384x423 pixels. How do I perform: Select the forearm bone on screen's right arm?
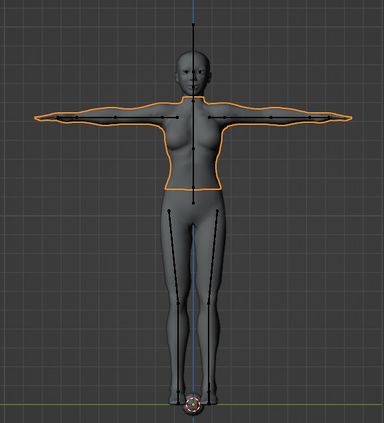tap(290, 117)
